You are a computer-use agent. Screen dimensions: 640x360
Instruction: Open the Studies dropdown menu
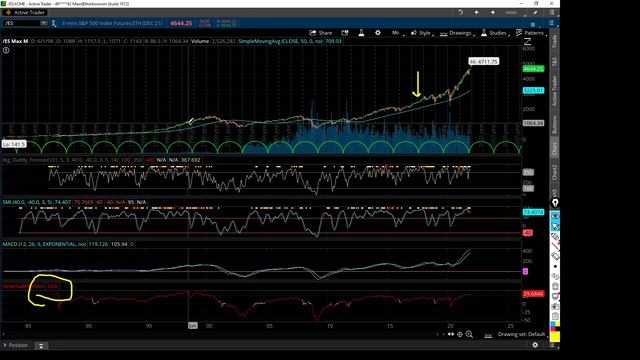(495, 33)
